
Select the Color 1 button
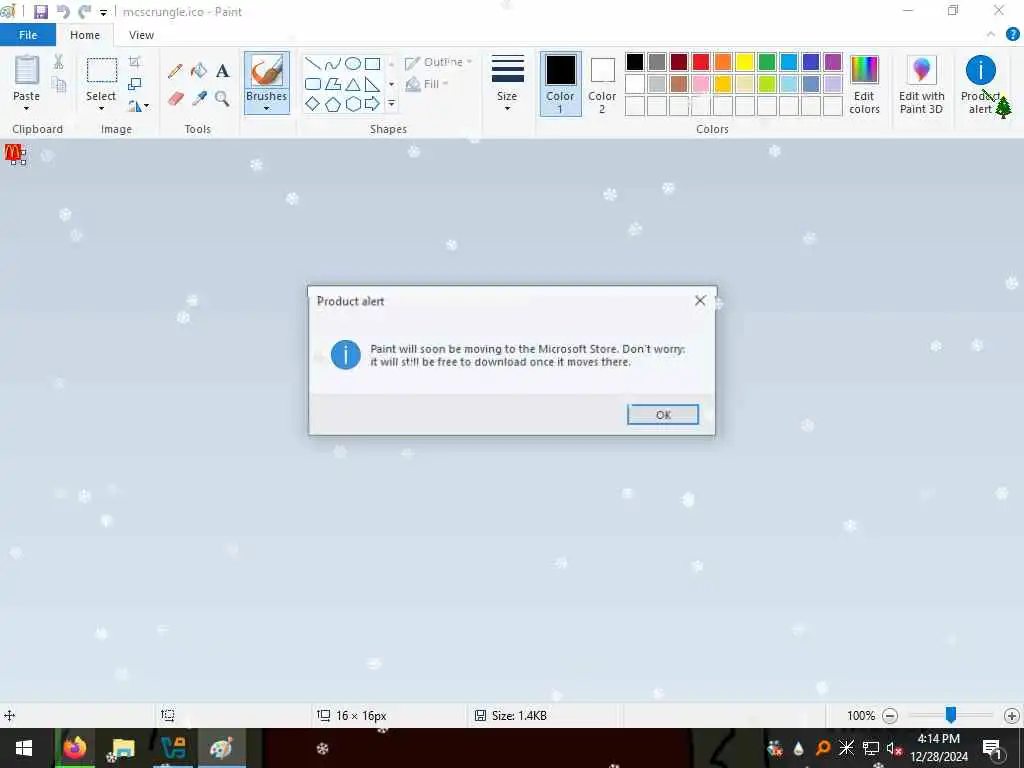click(560, 84)
